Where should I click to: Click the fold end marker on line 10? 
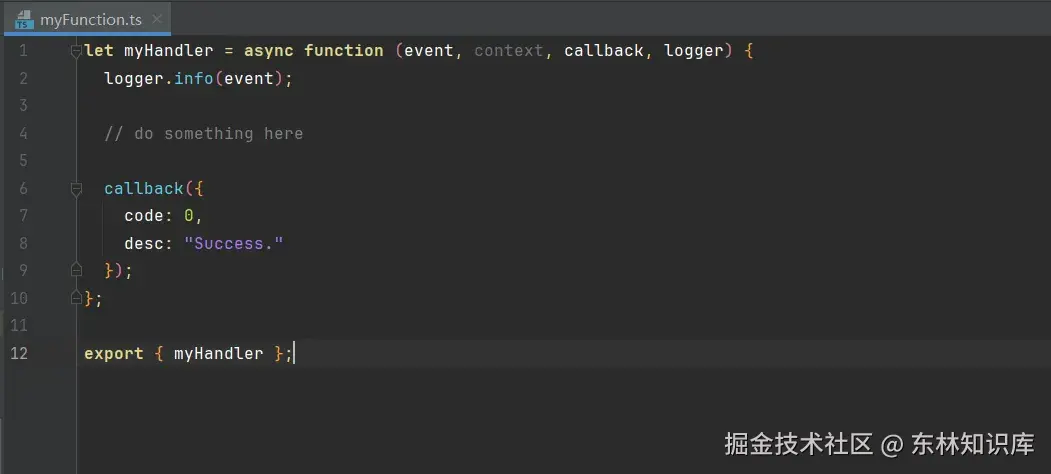(76, 298)
